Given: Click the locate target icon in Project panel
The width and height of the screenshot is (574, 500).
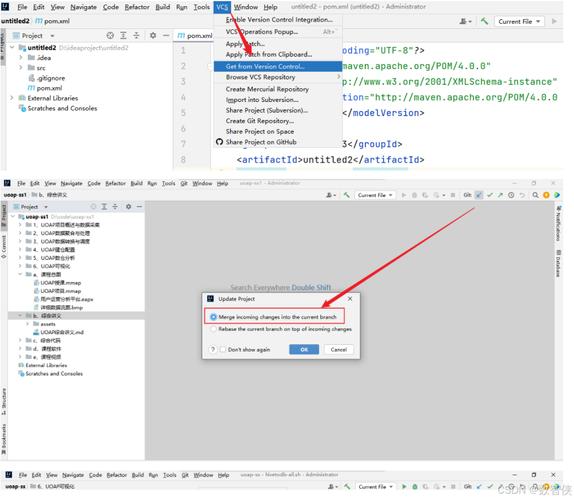Looking at the screenshot, I should 110,36.
